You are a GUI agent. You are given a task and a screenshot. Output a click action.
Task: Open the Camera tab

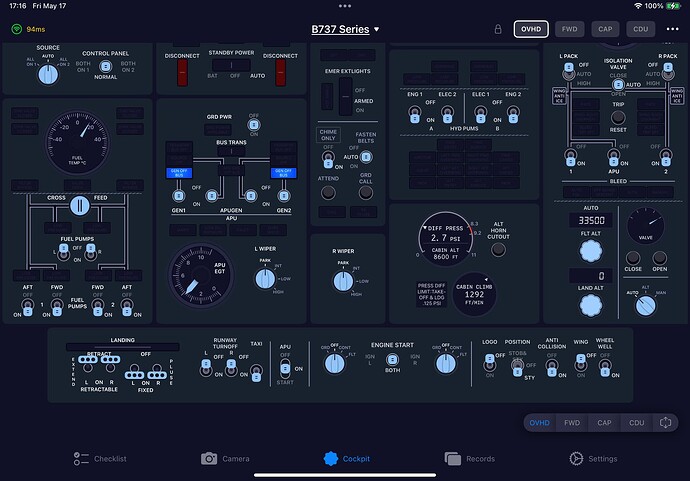[225, 459]
